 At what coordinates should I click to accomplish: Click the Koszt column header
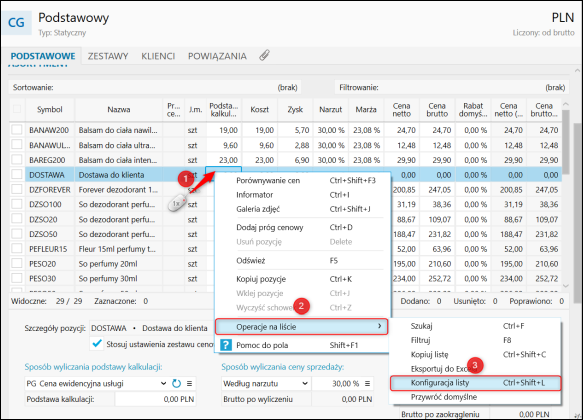260,110
